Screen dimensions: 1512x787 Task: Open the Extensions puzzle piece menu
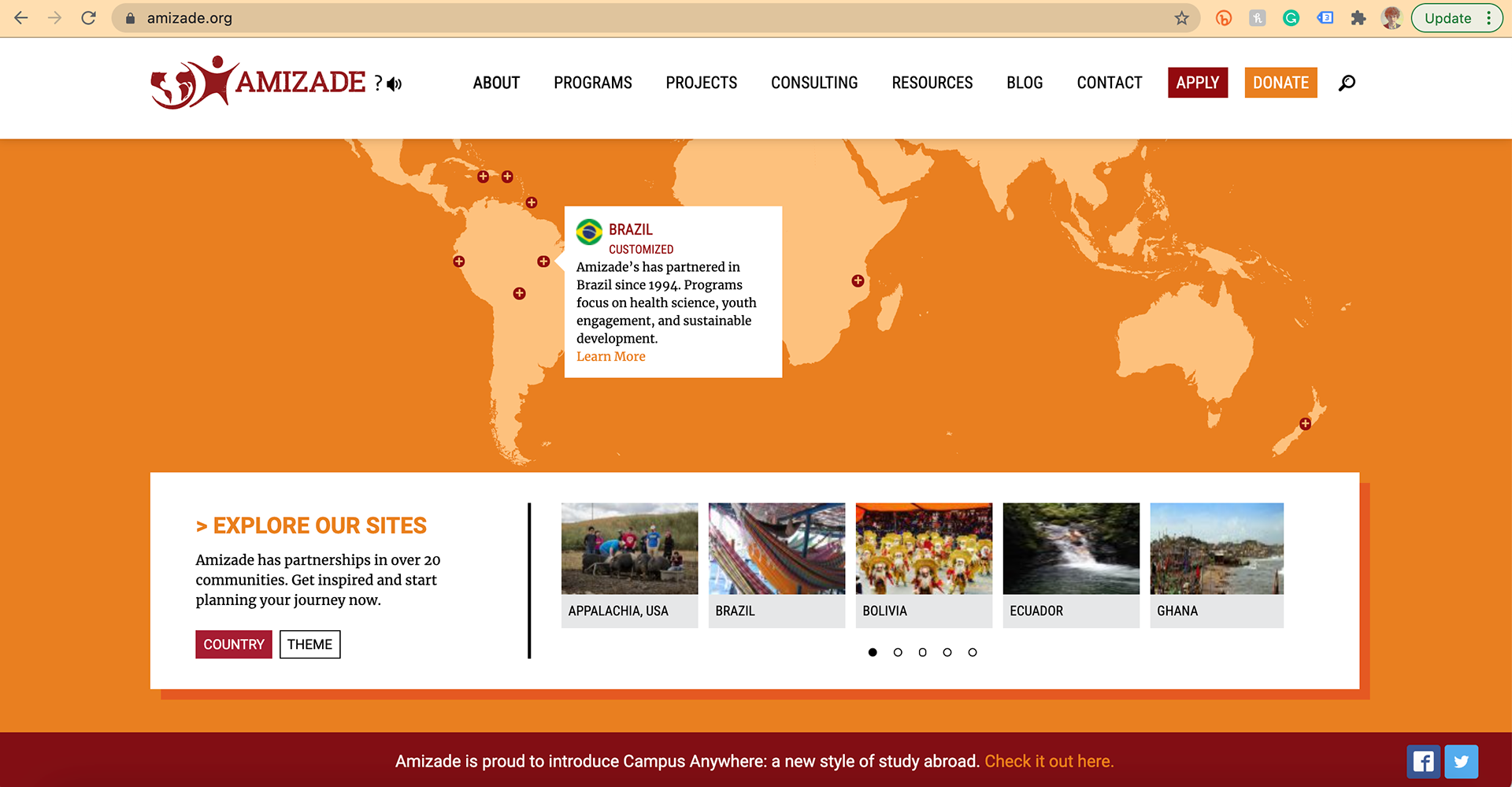click(x=1358, y=18)
